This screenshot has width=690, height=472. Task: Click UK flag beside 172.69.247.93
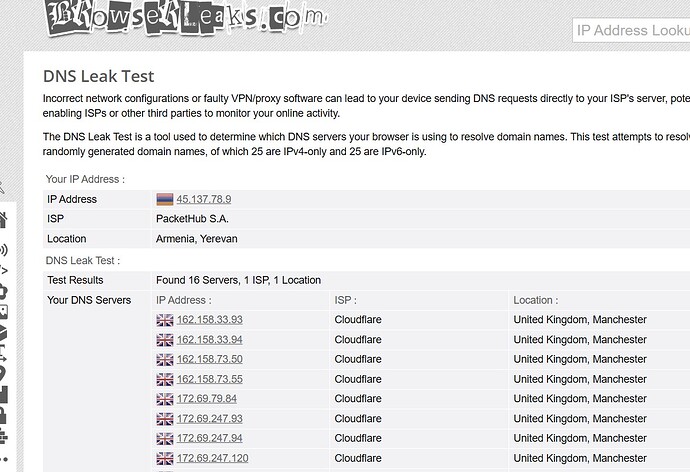coord(165,419)
